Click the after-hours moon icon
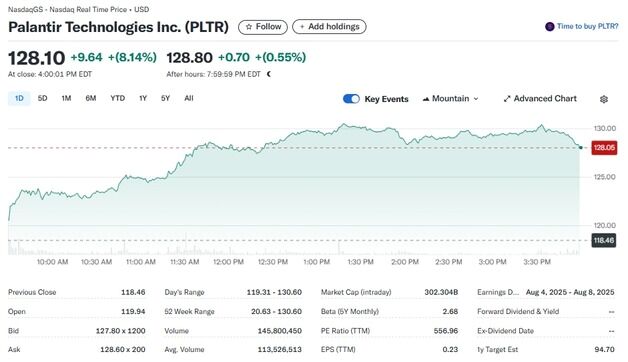The image size is (628, 362). (269, 74)
